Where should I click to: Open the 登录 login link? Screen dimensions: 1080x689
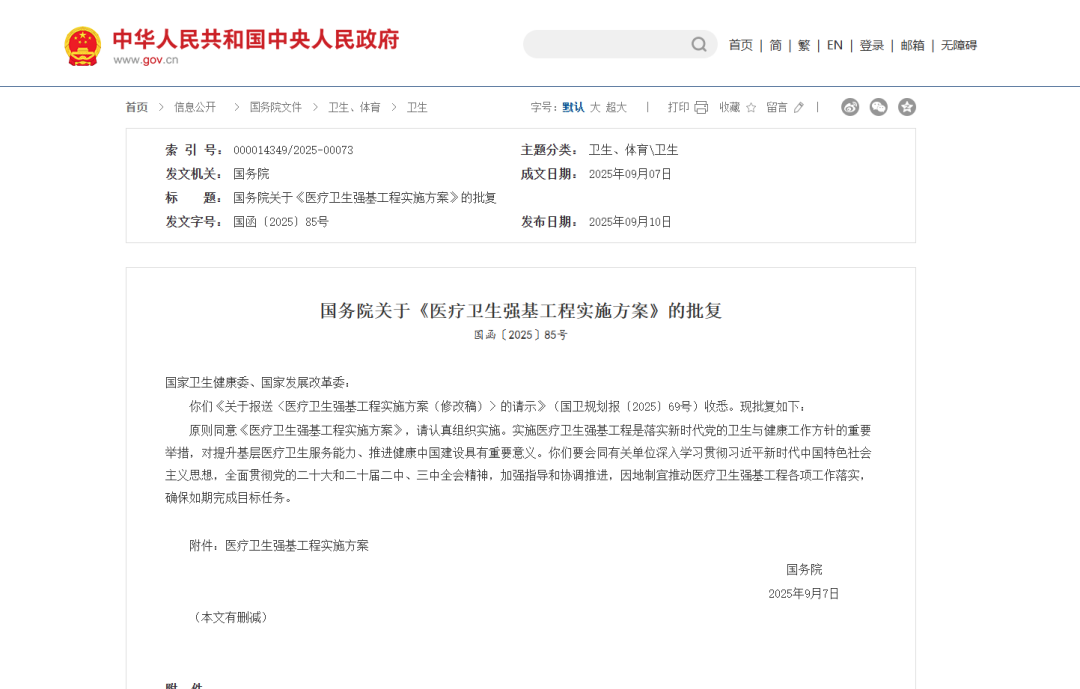(871, 44)
